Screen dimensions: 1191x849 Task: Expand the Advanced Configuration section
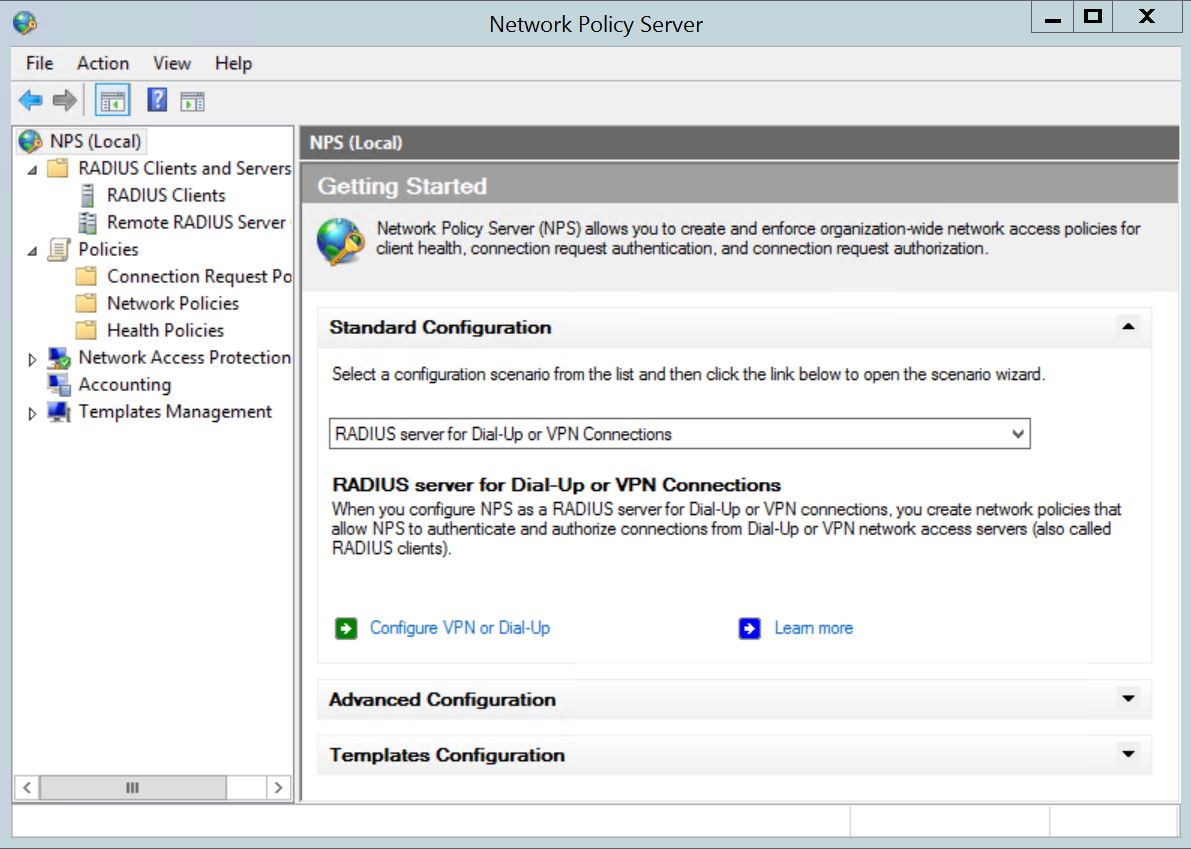pyautogui.click(x=1128, y=699)
